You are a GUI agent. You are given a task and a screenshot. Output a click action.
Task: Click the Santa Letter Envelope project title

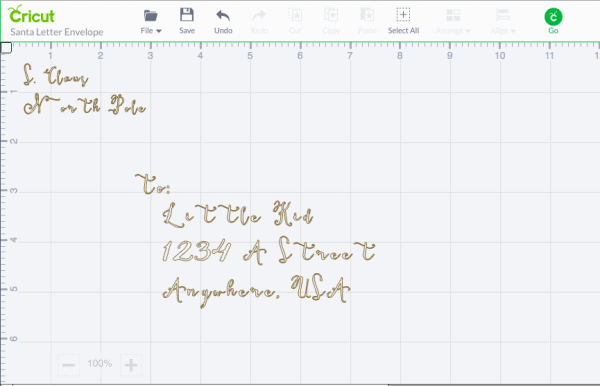[57, 32]
